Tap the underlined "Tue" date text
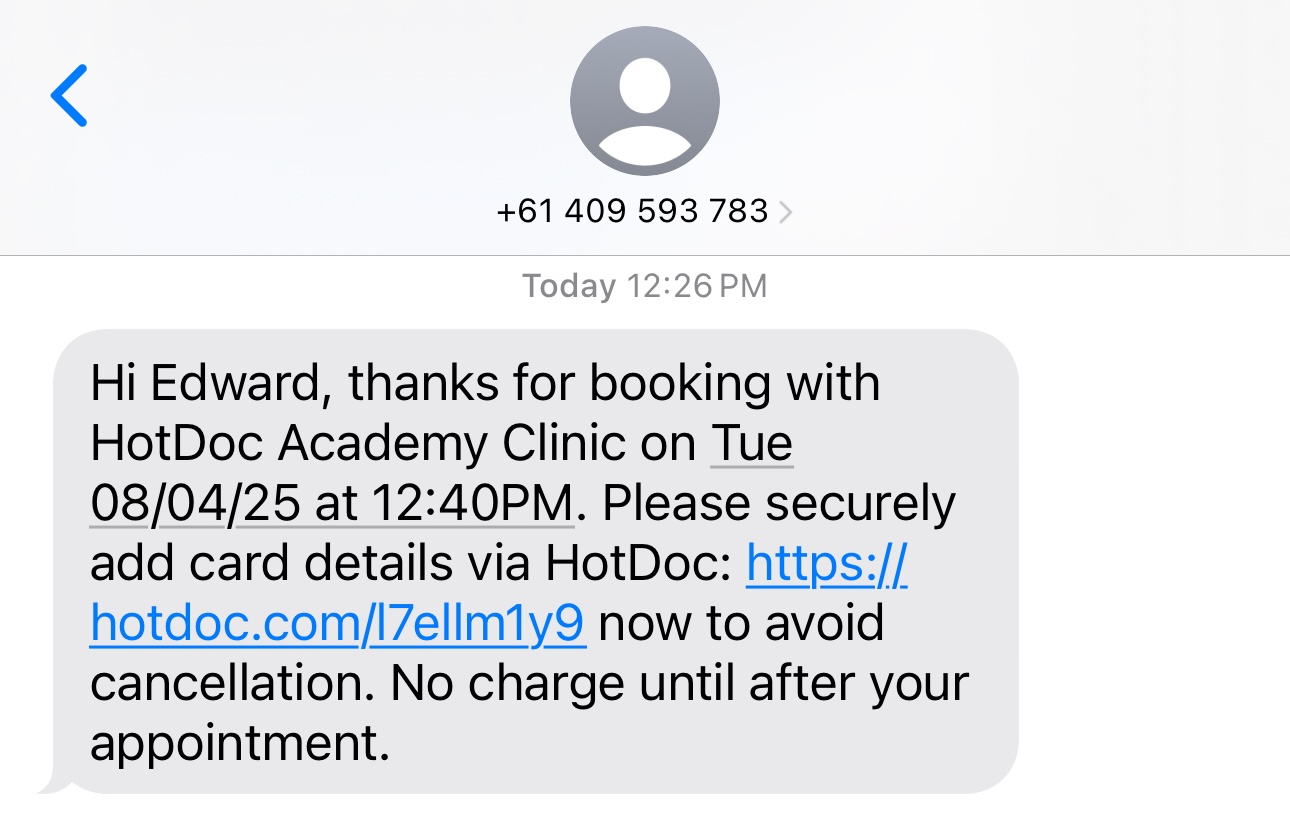 point(752,444)
